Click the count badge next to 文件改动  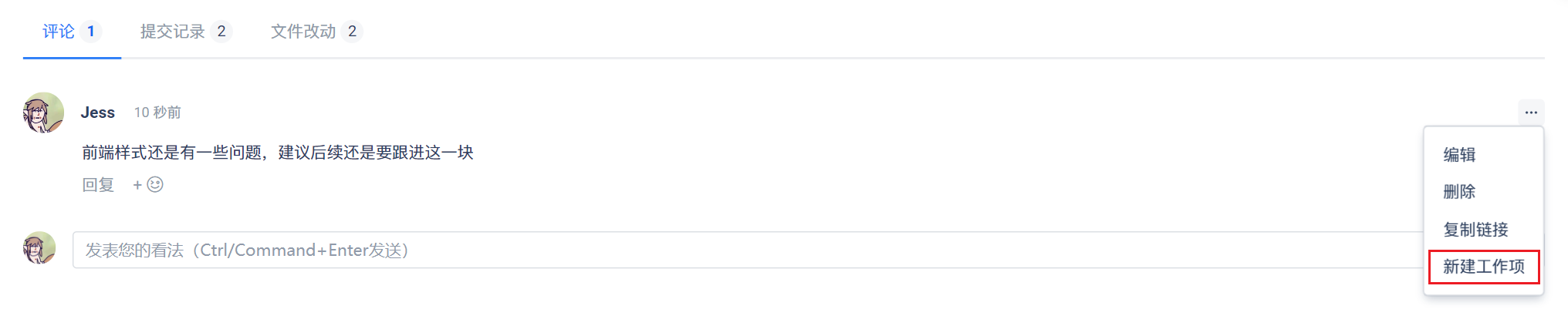[352, 32]
